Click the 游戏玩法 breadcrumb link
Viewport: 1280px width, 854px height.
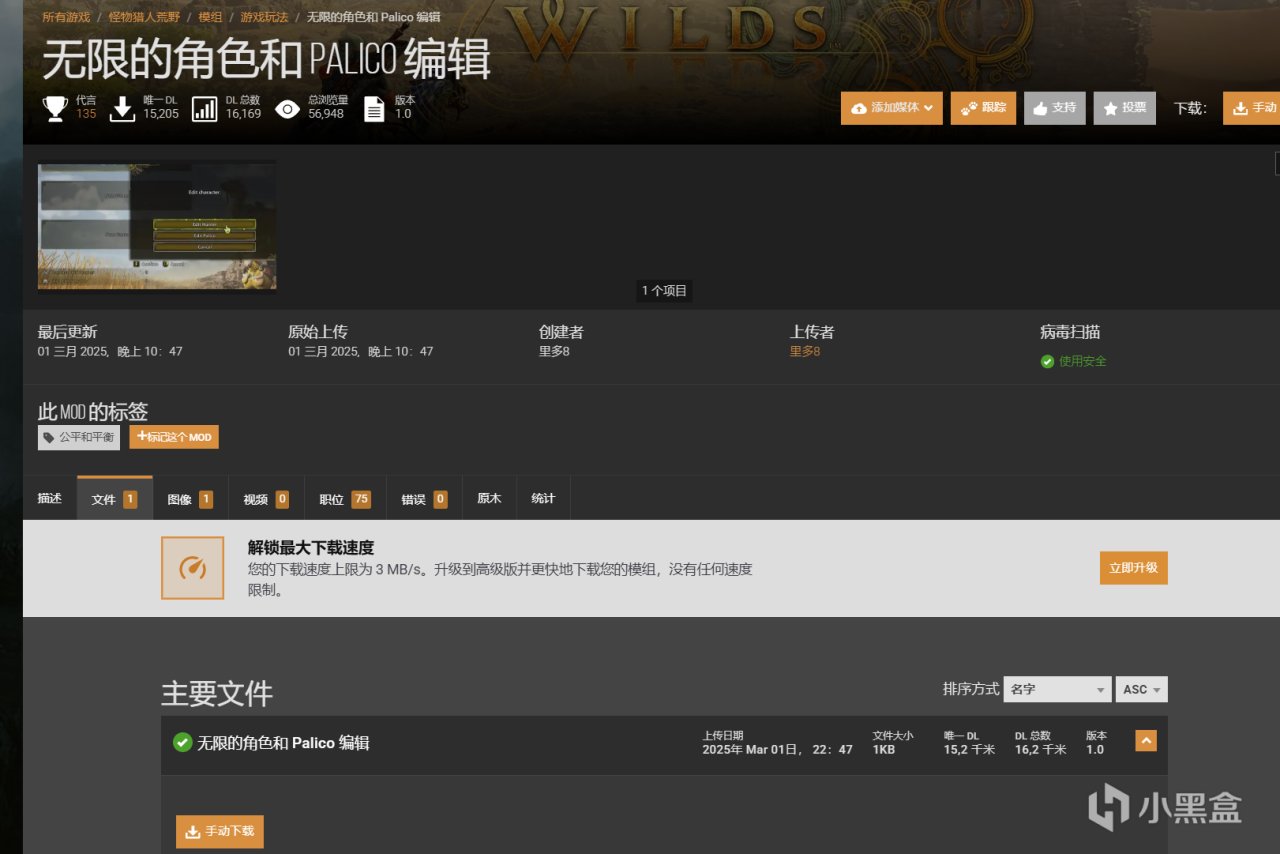[264, 17]
